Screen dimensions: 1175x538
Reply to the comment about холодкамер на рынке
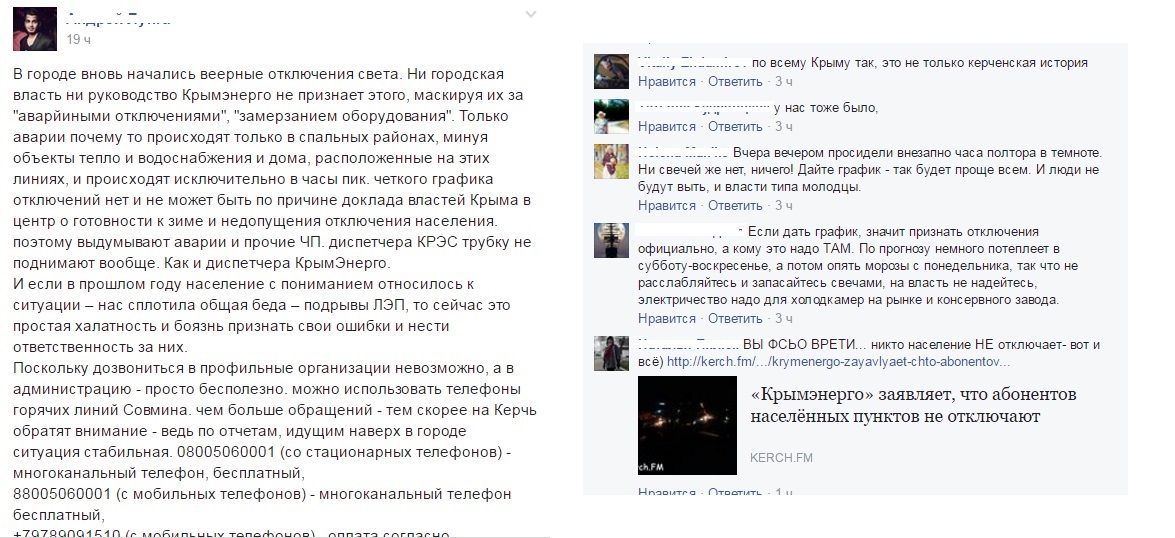[735, 318]
